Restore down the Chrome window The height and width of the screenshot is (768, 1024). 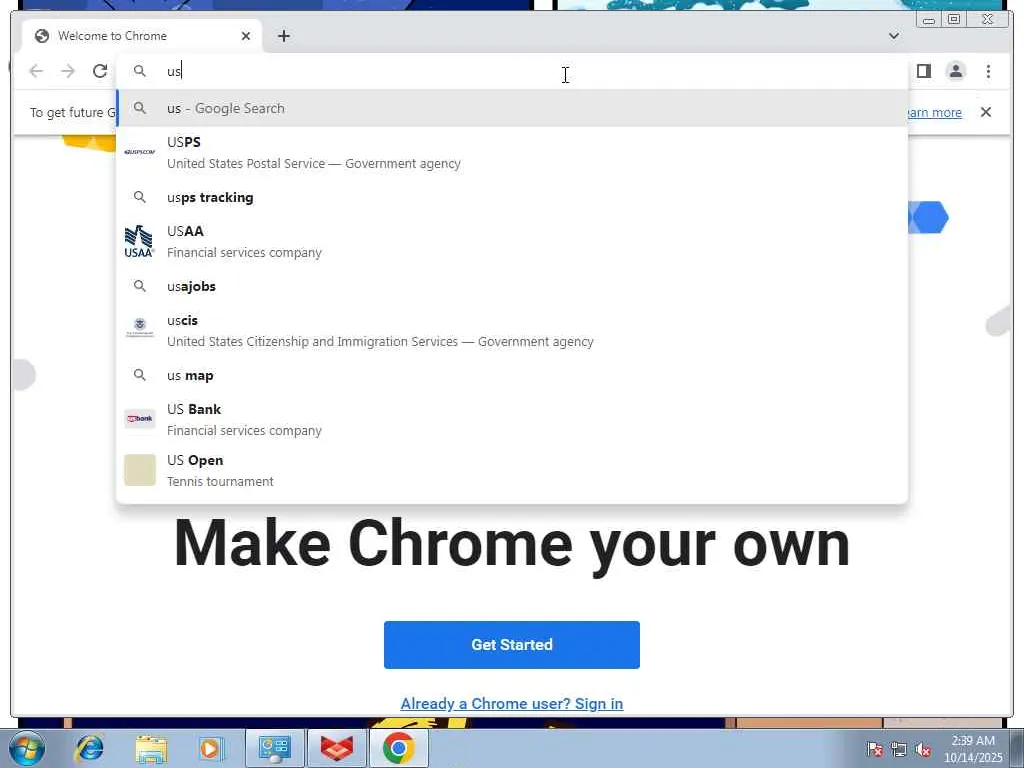[954, 20]
